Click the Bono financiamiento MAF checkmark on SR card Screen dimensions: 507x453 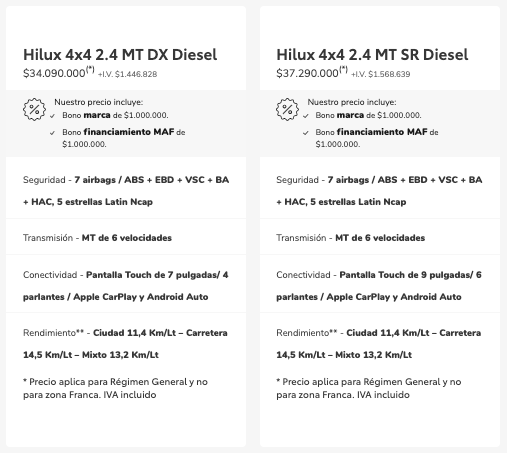[x=306, y=133]
